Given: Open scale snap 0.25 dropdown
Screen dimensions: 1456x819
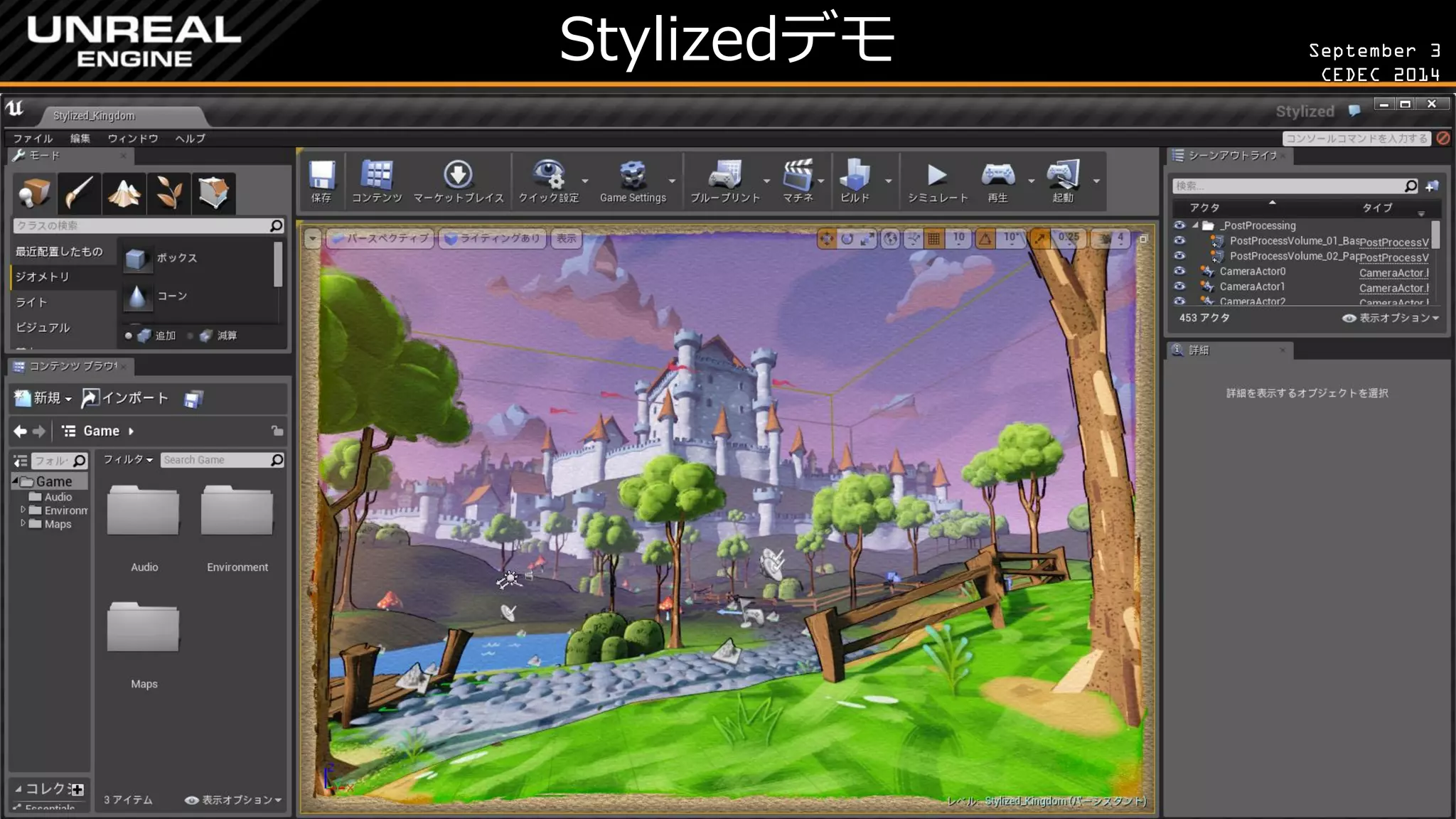Looking at the screenshot, I should coord(1069,239).
